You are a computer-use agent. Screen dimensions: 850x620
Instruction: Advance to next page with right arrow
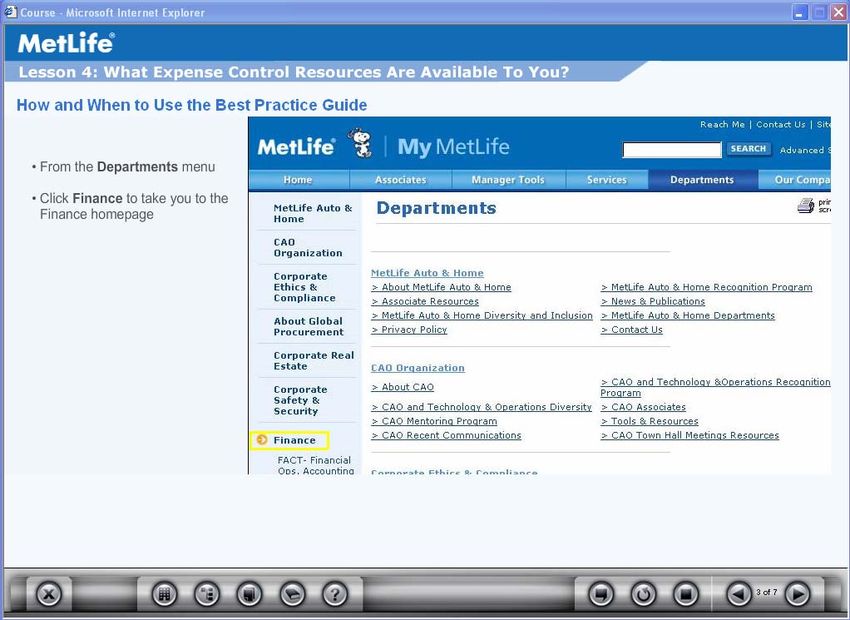797,595
